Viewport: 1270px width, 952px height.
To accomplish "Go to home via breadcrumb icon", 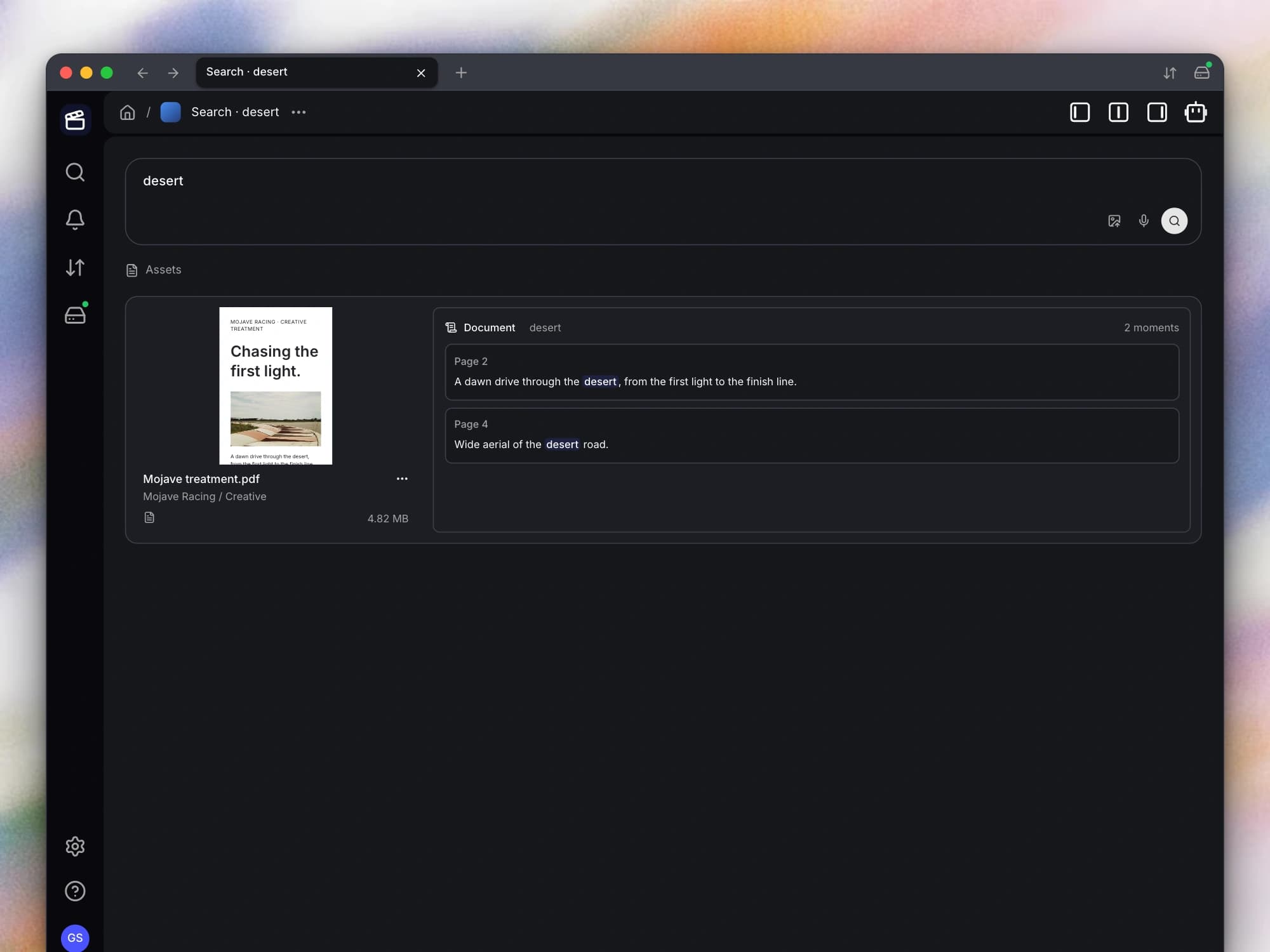I will pos(128,112).
